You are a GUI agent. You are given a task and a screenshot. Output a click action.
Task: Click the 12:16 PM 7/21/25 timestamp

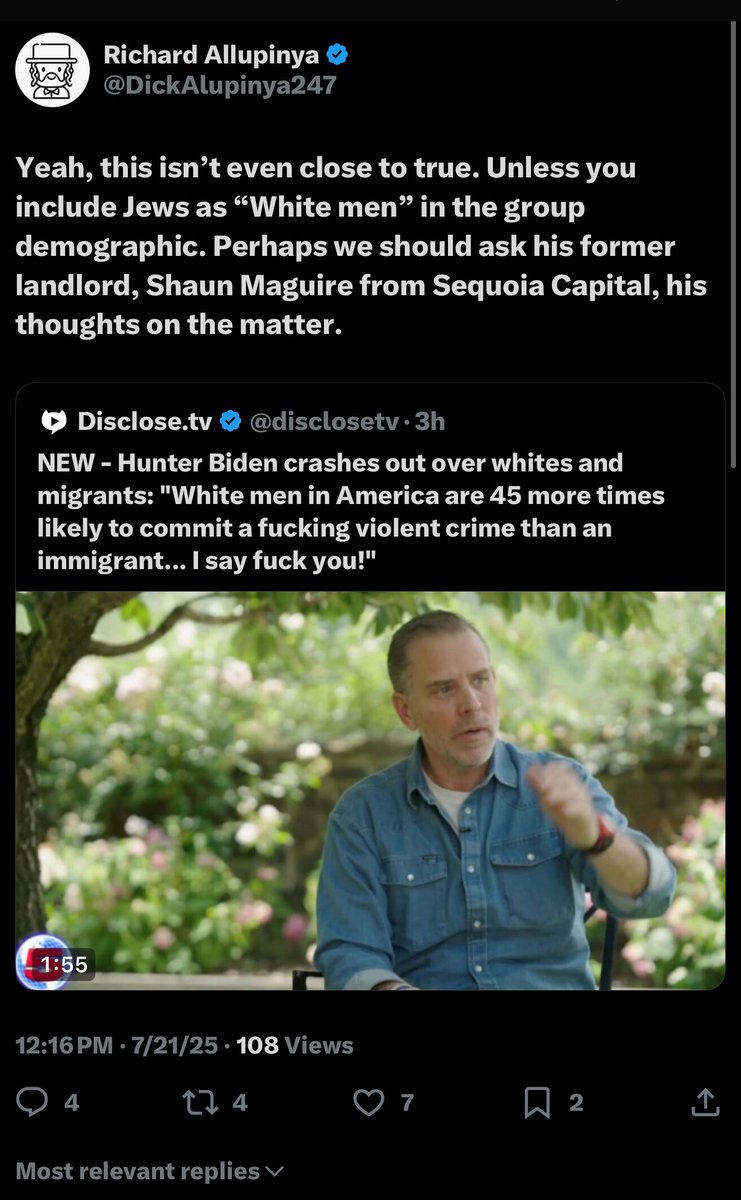point(120,1045)
